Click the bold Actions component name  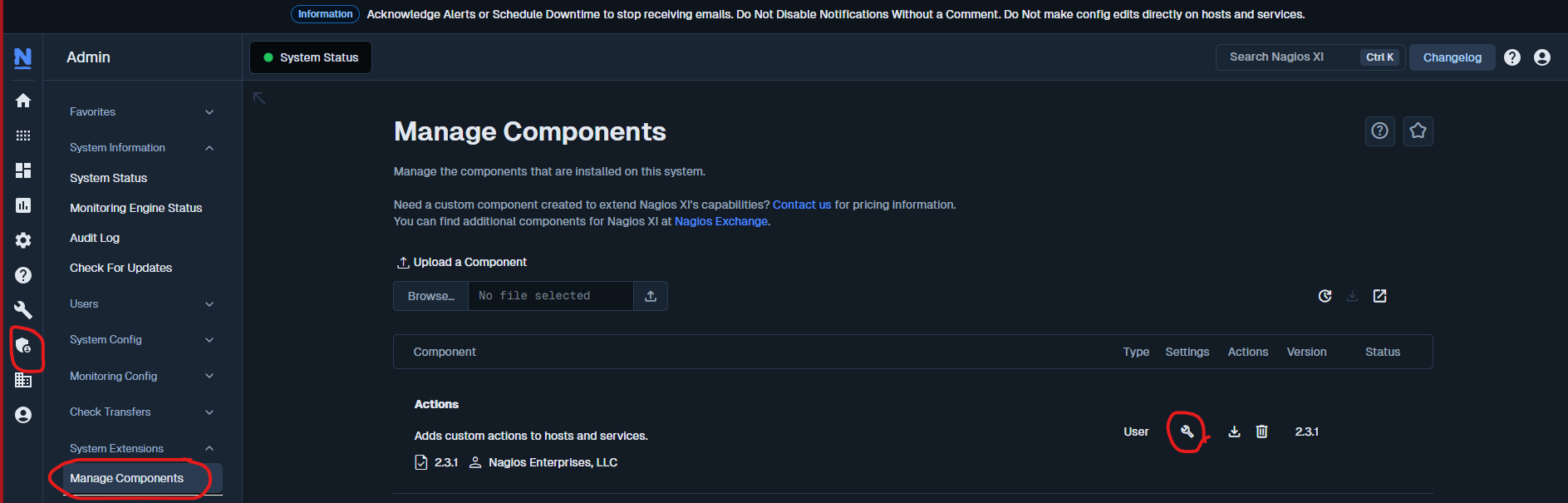pyautogui.click(x=436, y=404)
